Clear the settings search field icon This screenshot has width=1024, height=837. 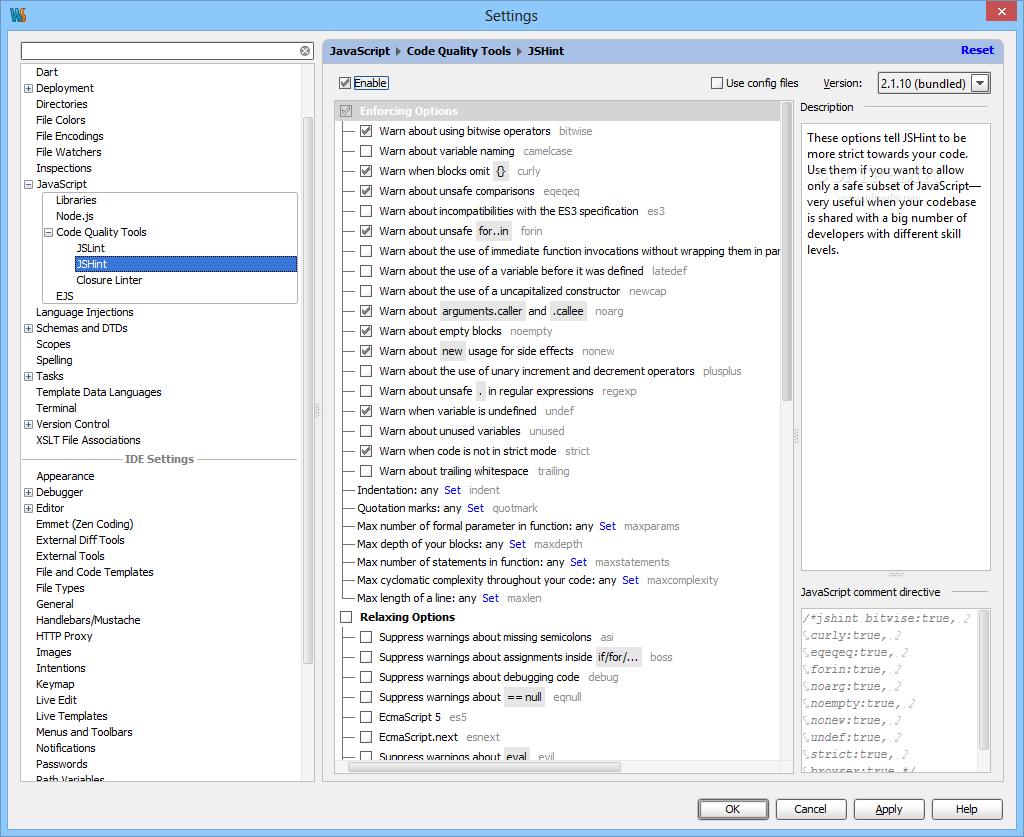(305, 51)
